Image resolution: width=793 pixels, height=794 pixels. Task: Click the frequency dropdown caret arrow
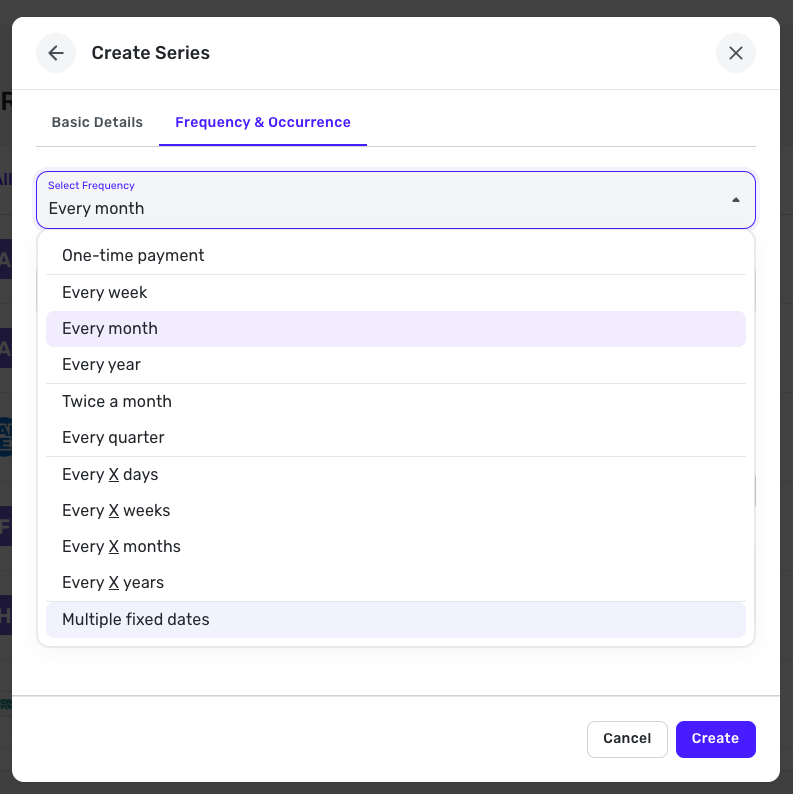click(x=736, y=200)
